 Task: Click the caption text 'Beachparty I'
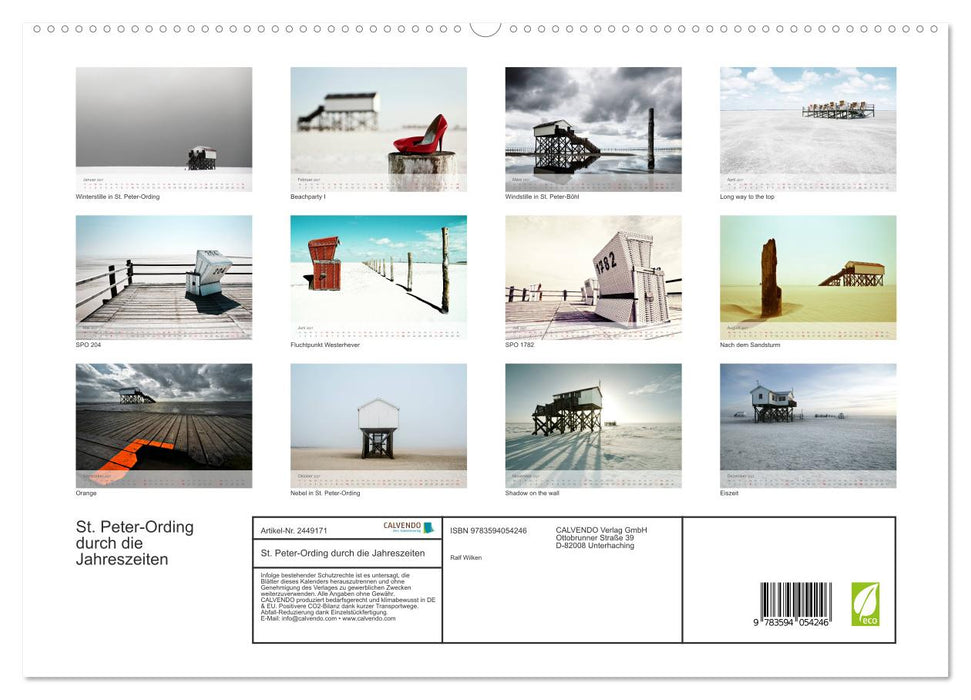[x=308, y=197]
